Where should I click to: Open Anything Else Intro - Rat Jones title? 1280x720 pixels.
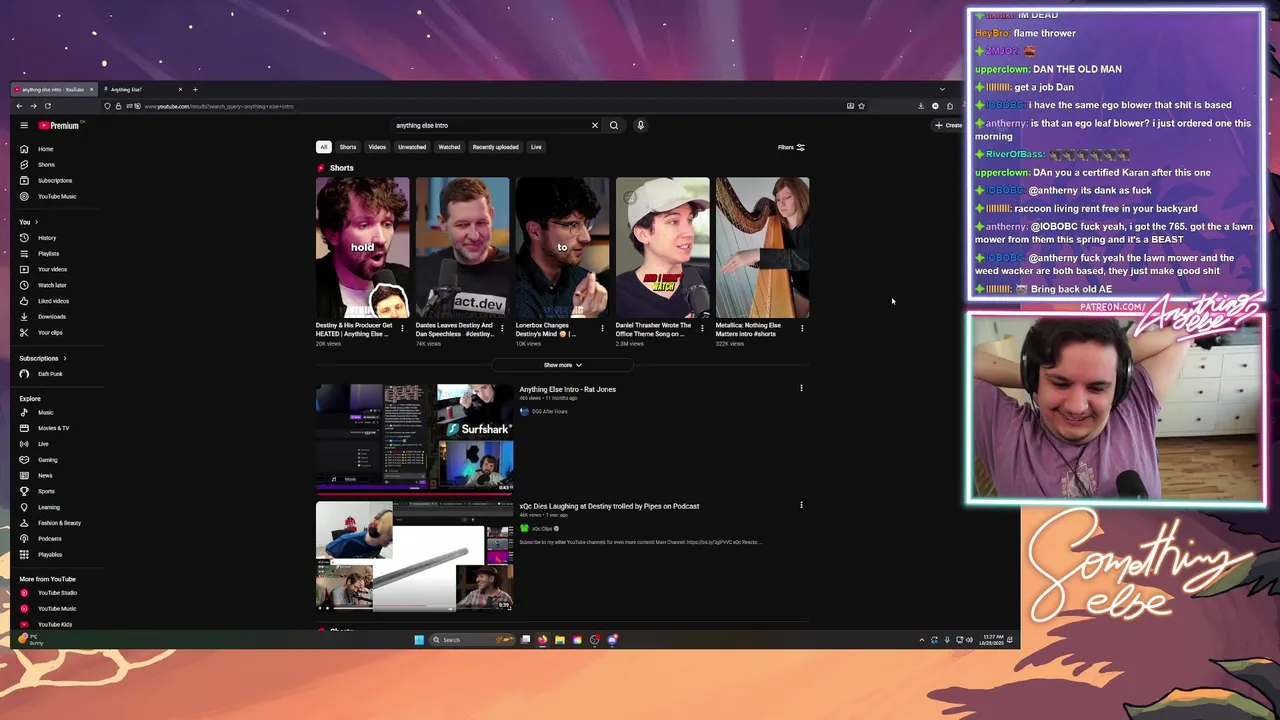click(x=567, y=389)
